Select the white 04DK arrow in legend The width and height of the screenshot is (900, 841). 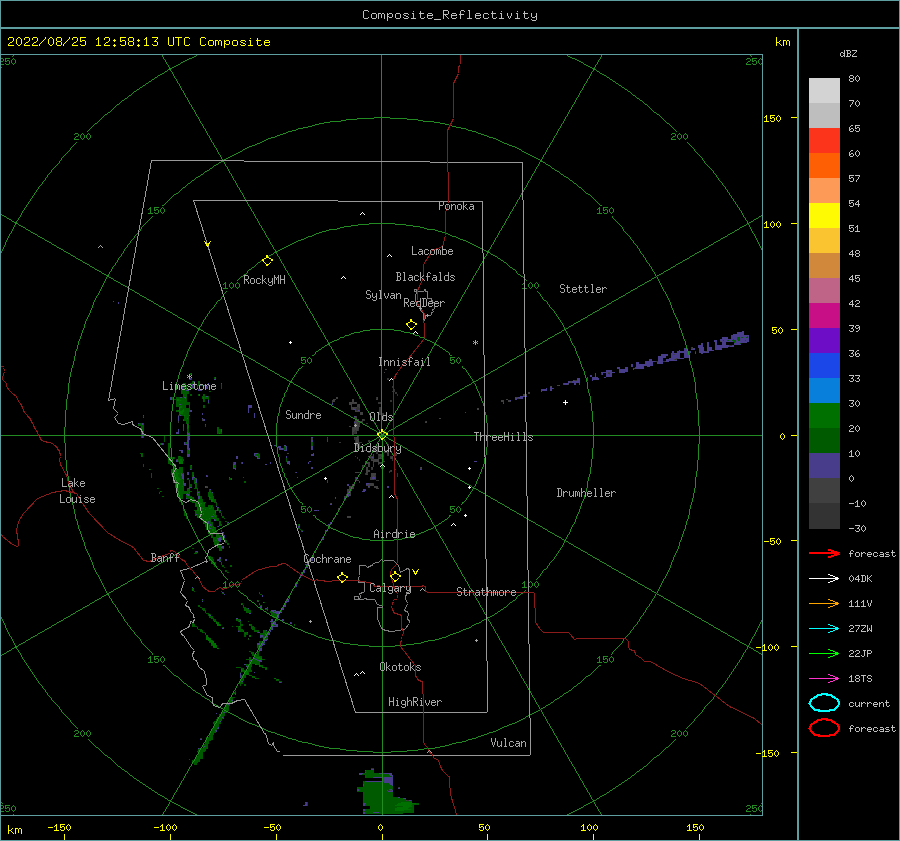824,578
